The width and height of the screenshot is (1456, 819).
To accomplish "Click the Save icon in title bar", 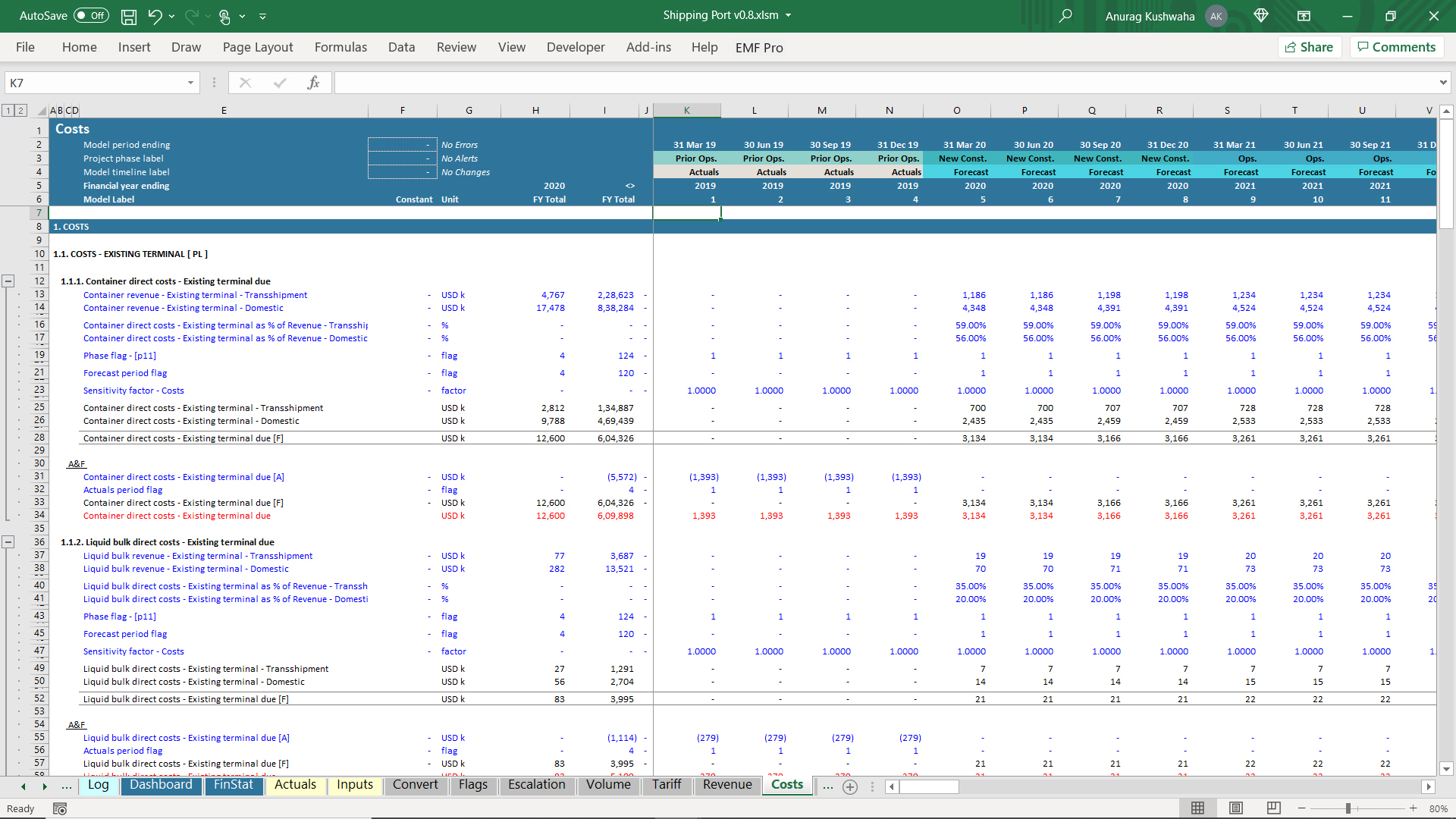I will coord(129,16).
